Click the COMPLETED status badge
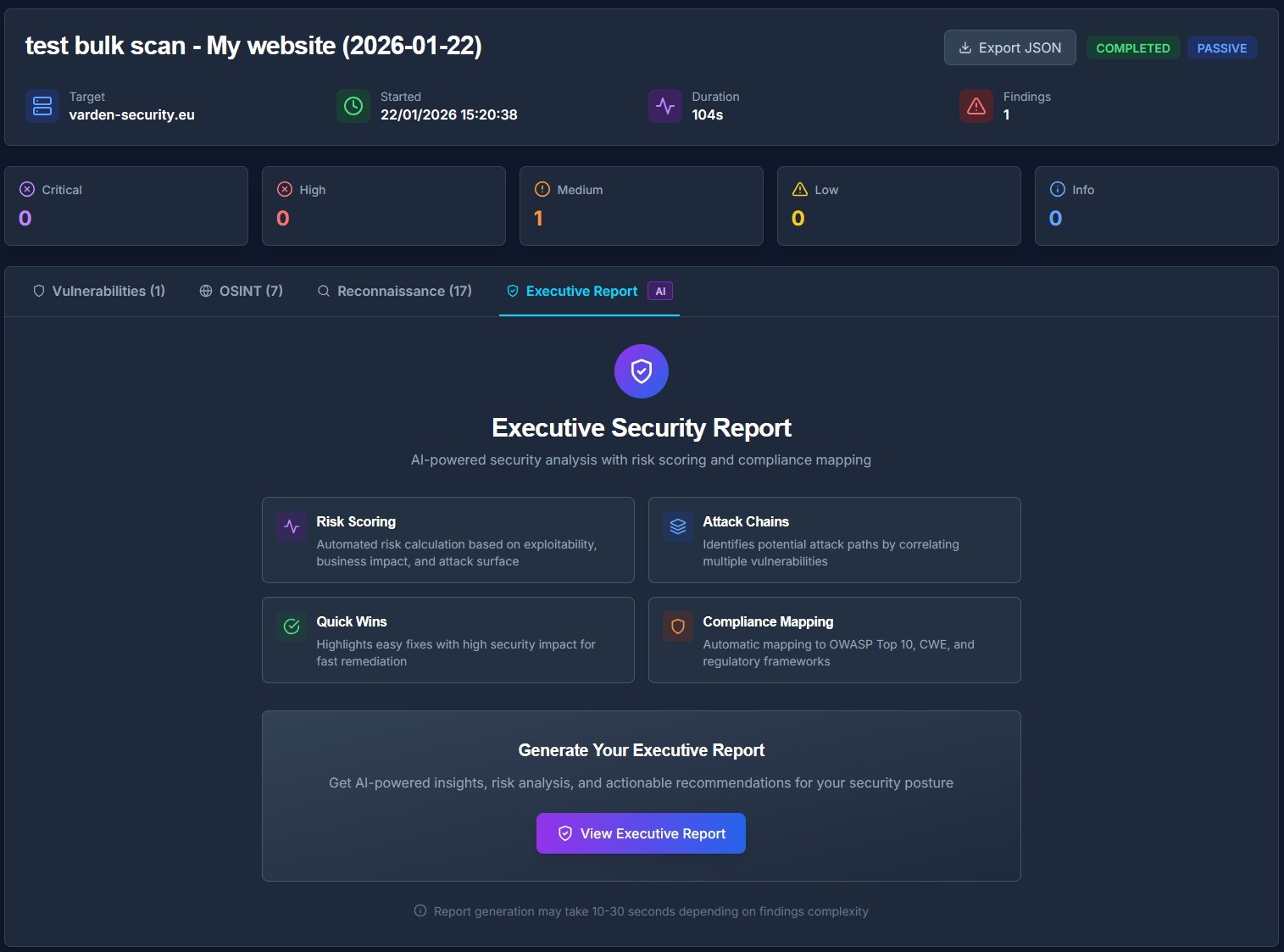1284x952 pixels. (x=1132, y=48)
